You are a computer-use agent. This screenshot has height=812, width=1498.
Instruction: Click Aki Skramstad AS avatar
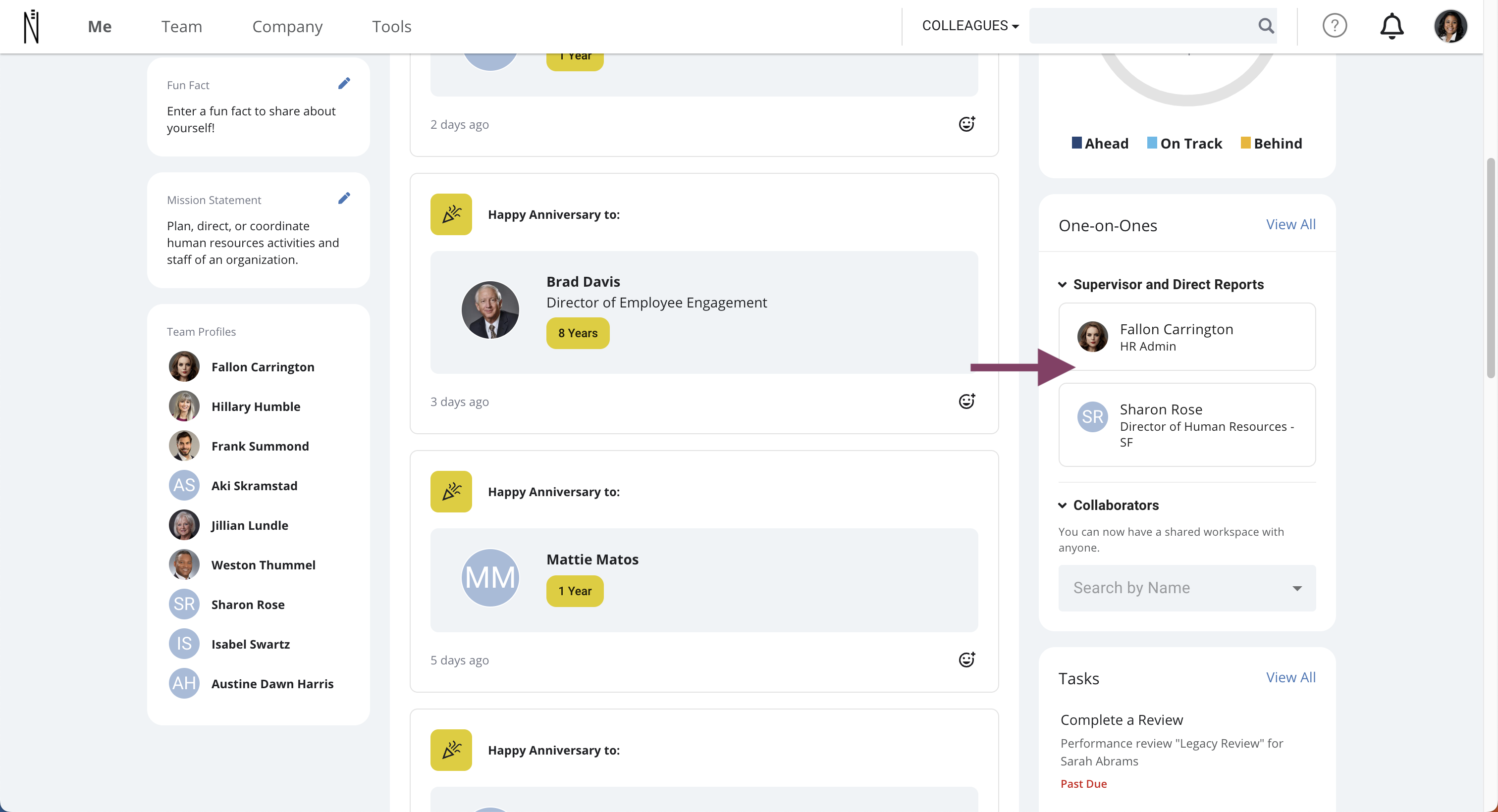coord(184,485)
